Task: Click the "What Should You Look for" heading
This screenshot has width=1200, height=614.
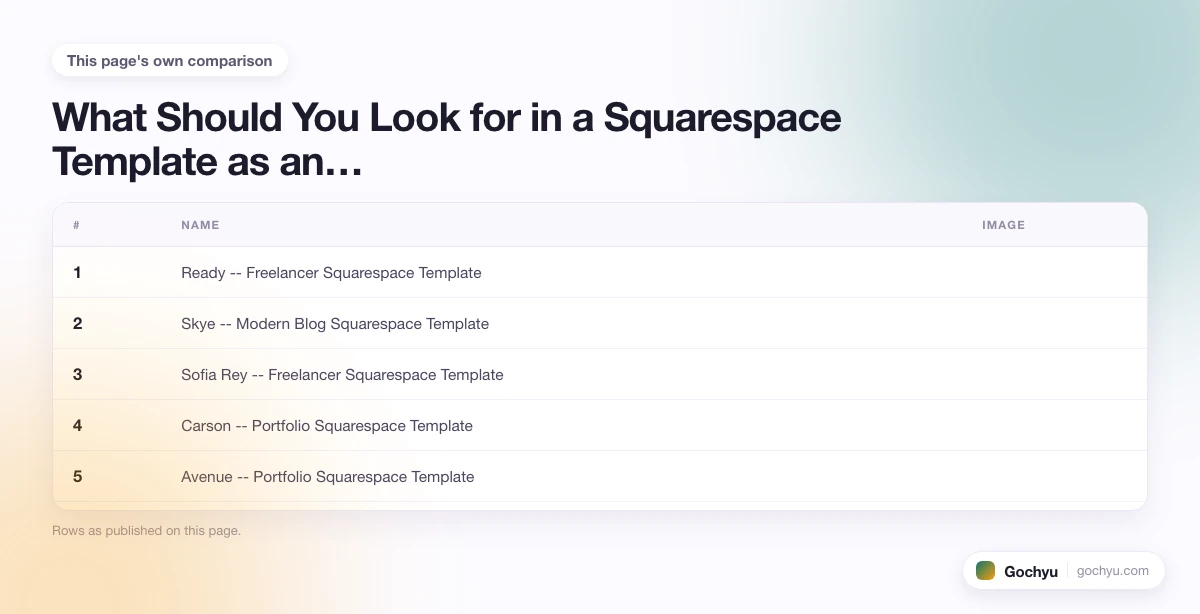Action: point(447,139)
